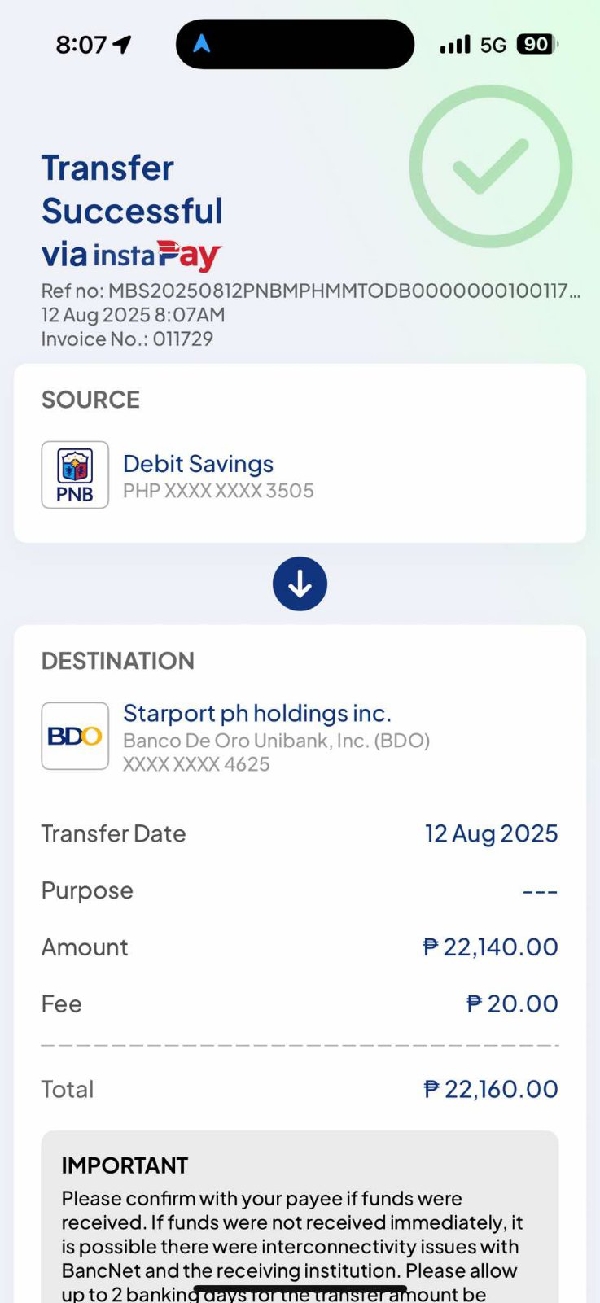Tap the location arrow beside the time
This screenshot has width=600, height=1303.
click(122, 45)
